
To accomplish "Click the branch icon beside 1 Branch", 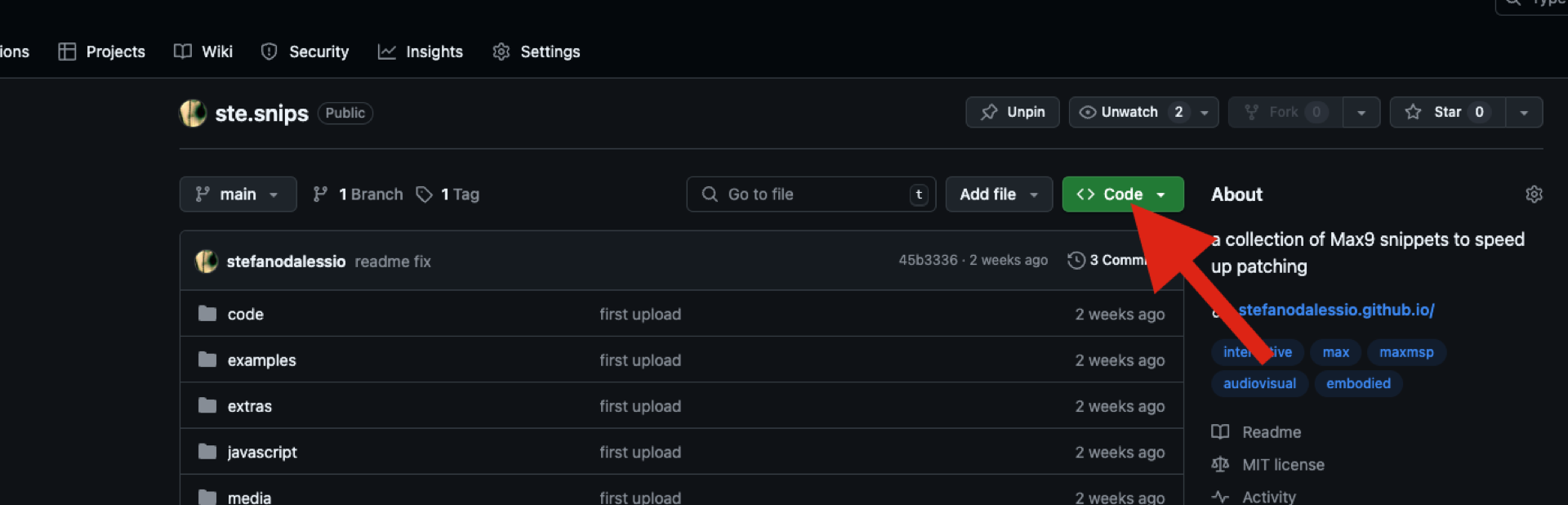I will pyautogui.click(x=320, y=194).
